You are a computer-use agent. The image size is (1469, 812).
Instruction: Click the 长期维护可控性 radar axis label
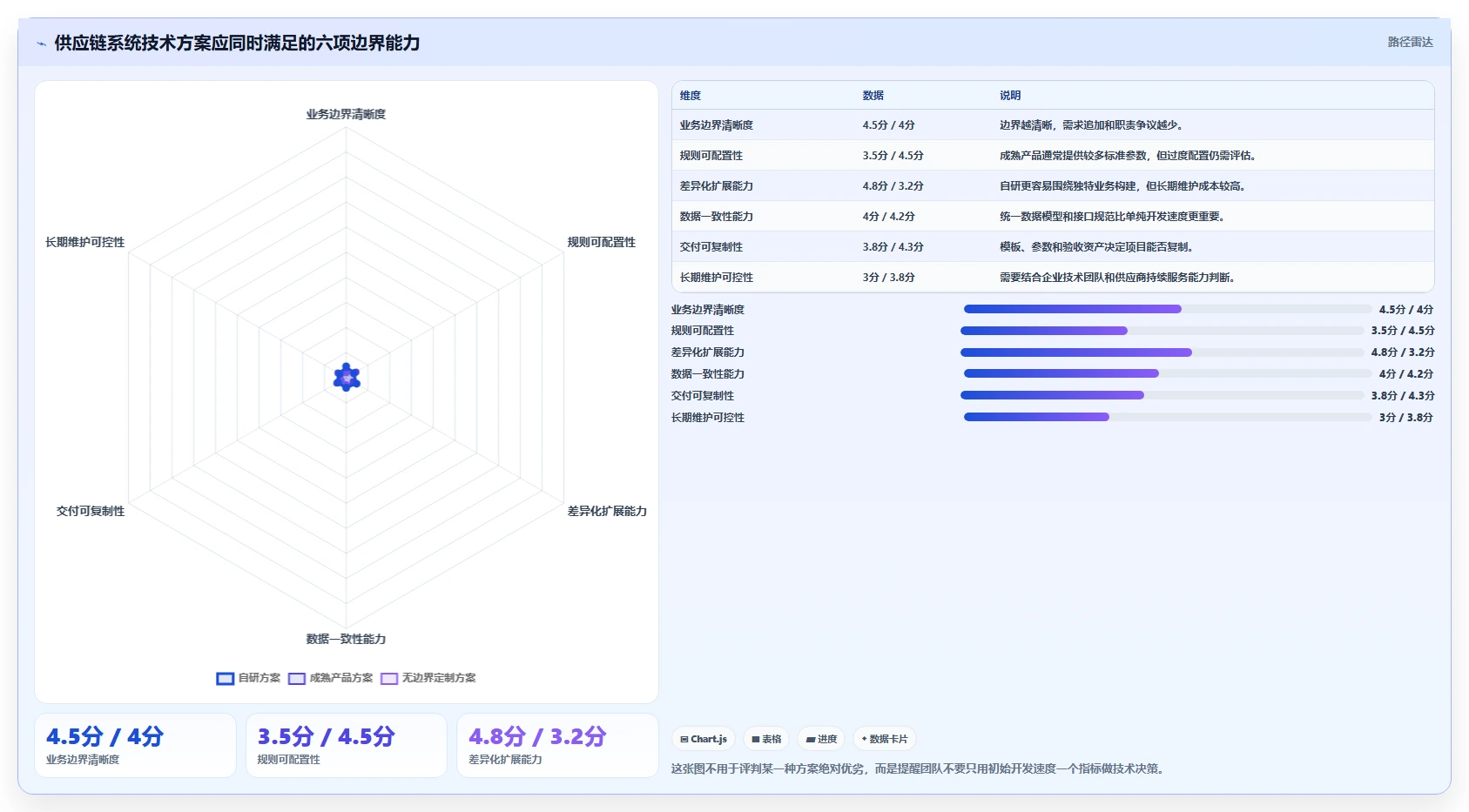(85, 242)
